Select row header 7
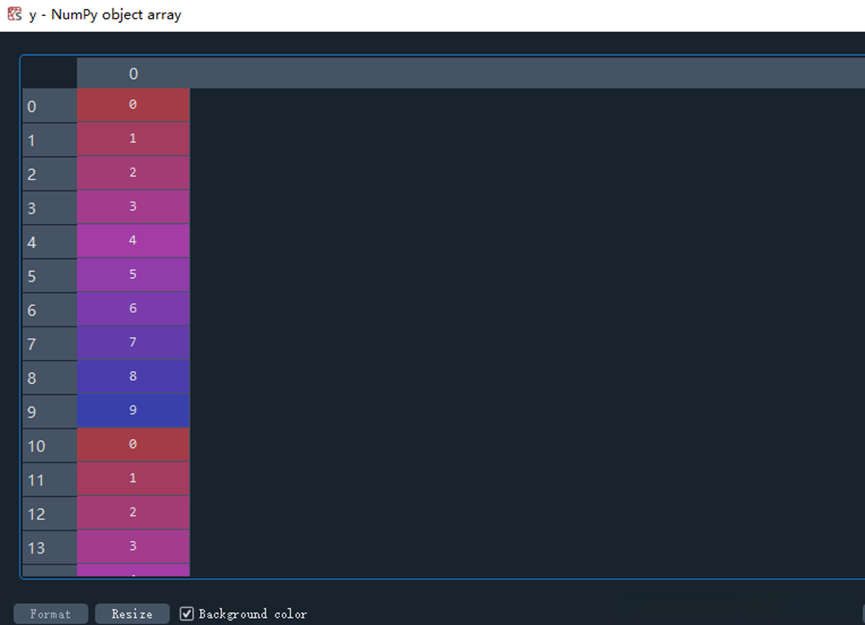Image resolution: width=865 pixels, height=625 pixels. (x=50, y=344)
